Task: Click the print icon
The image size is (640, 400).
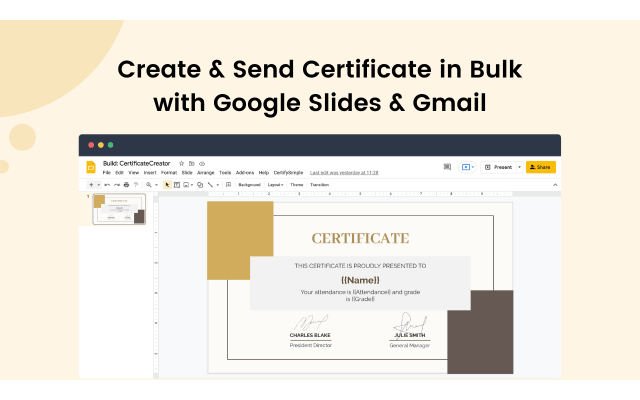Action: pyautogui.click(x=126, y=185)
